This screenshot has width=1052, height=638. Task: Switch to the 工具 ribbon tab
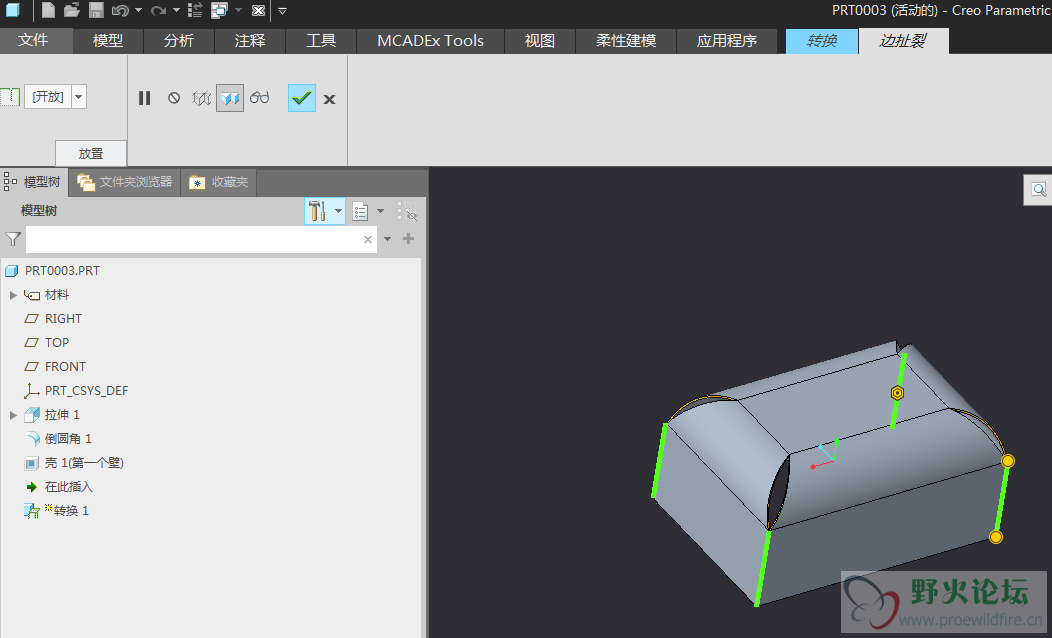click(x=321, y=41)
